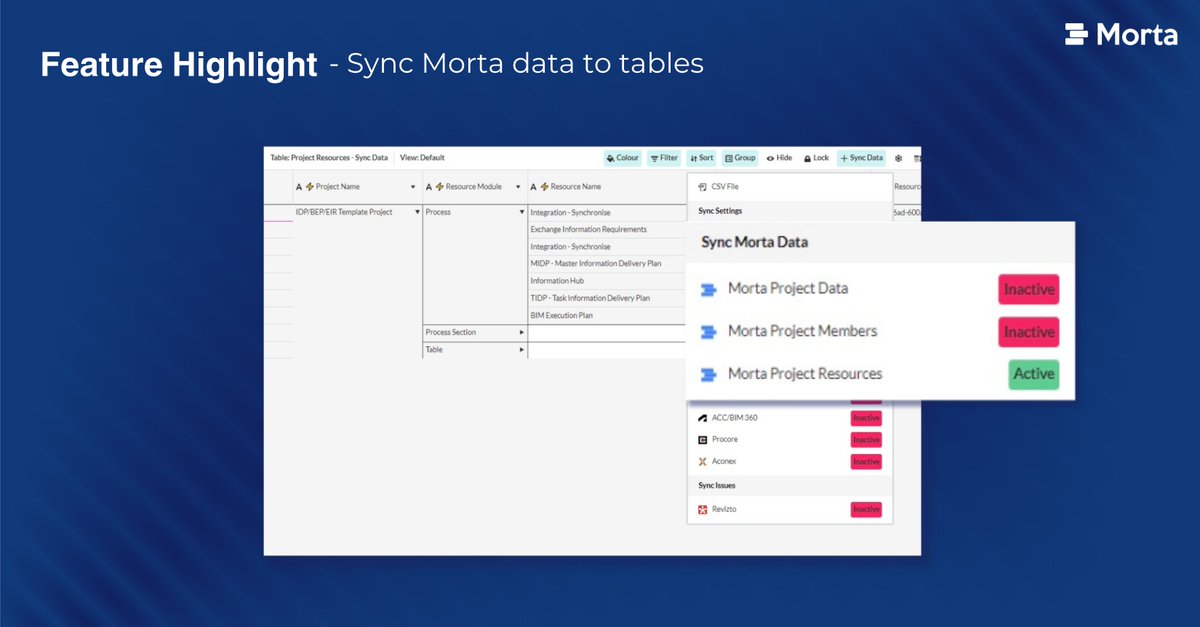Toggle the Hide columns eye button
1200x627 pixels.
click(779, 158)
